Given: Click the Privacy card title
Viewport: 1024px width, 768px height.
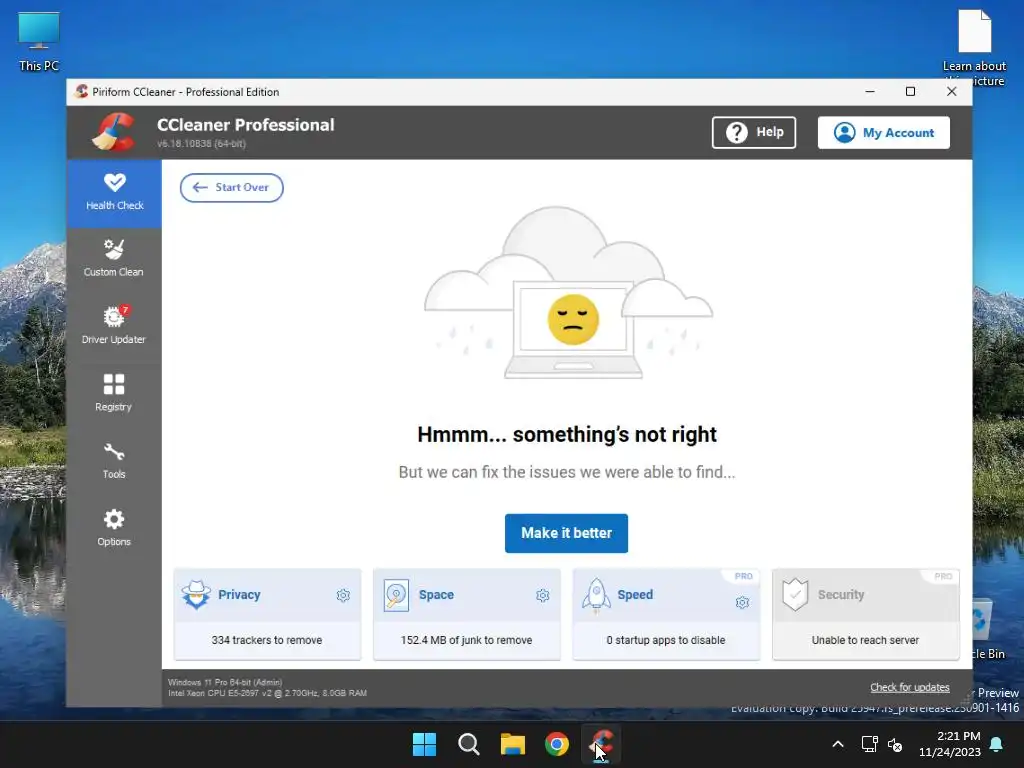Looking at the screenshot, I should (239, 594).
